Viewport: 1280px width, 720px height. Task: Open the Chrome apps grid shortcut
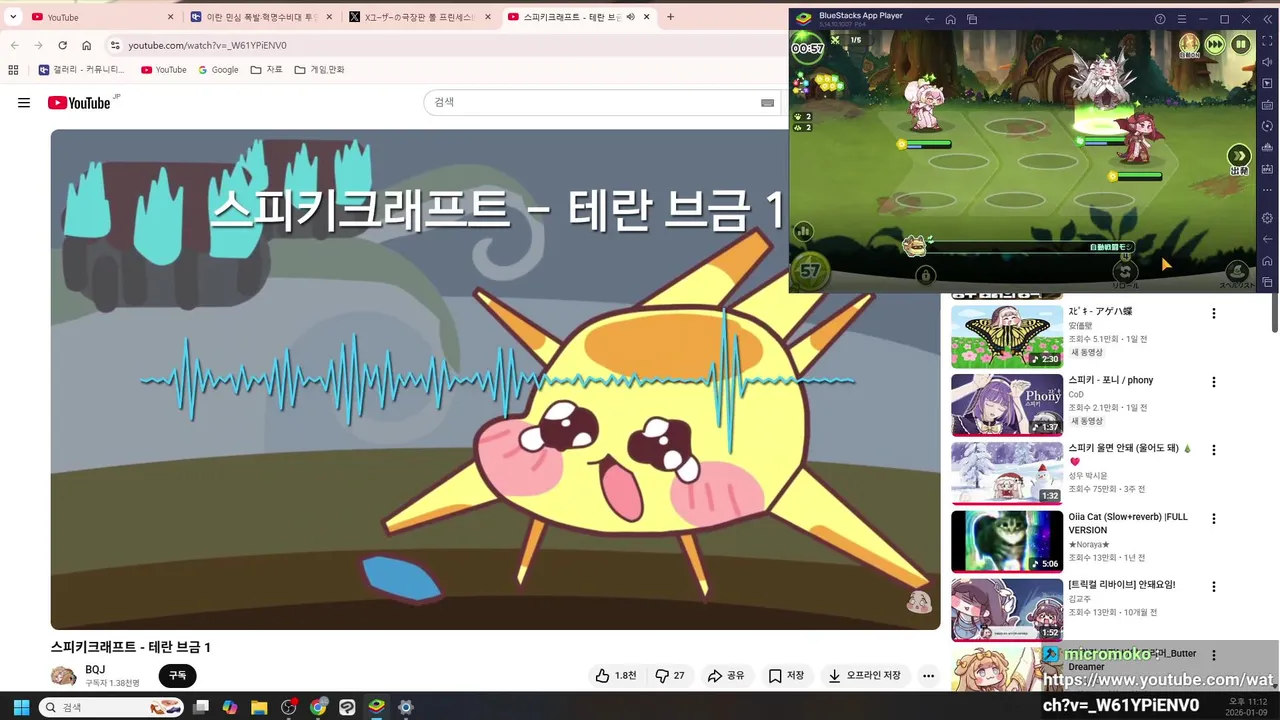click(13, 70)
